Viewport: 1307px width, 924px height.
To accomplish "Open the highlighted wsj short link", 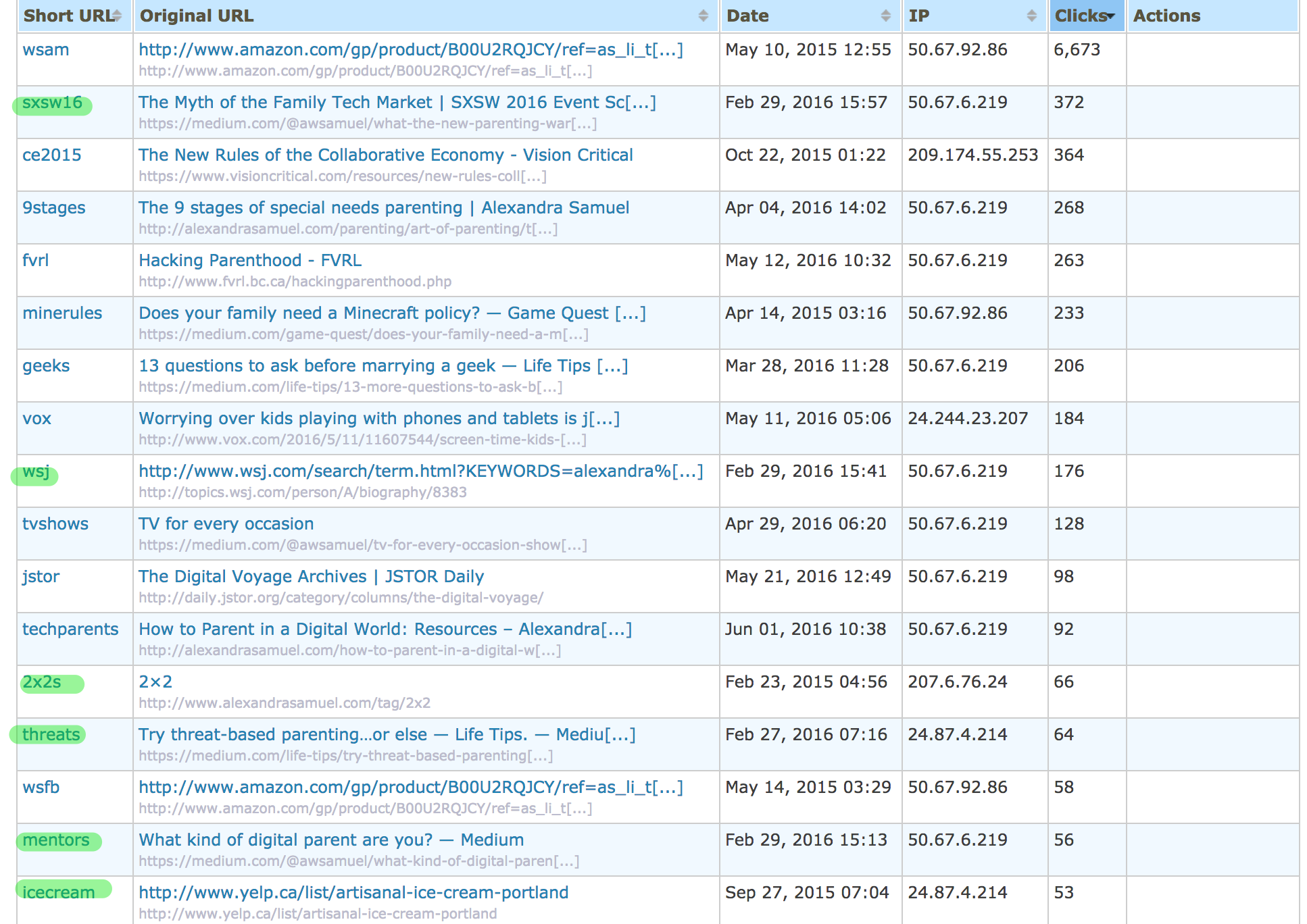I will [36, 471].
